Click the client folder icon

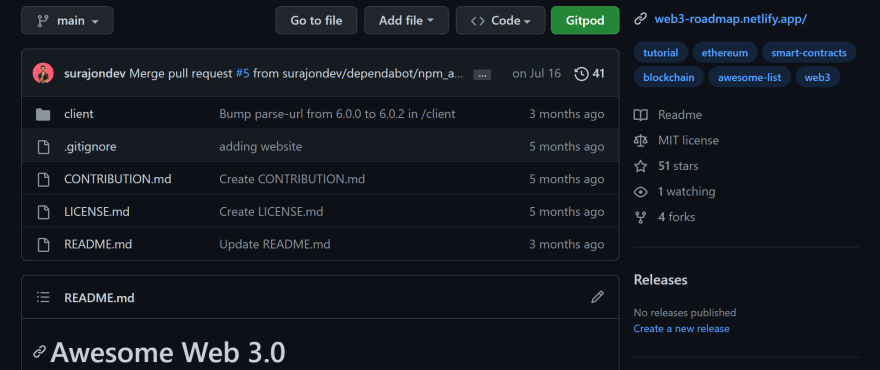(x=43, y=114)
